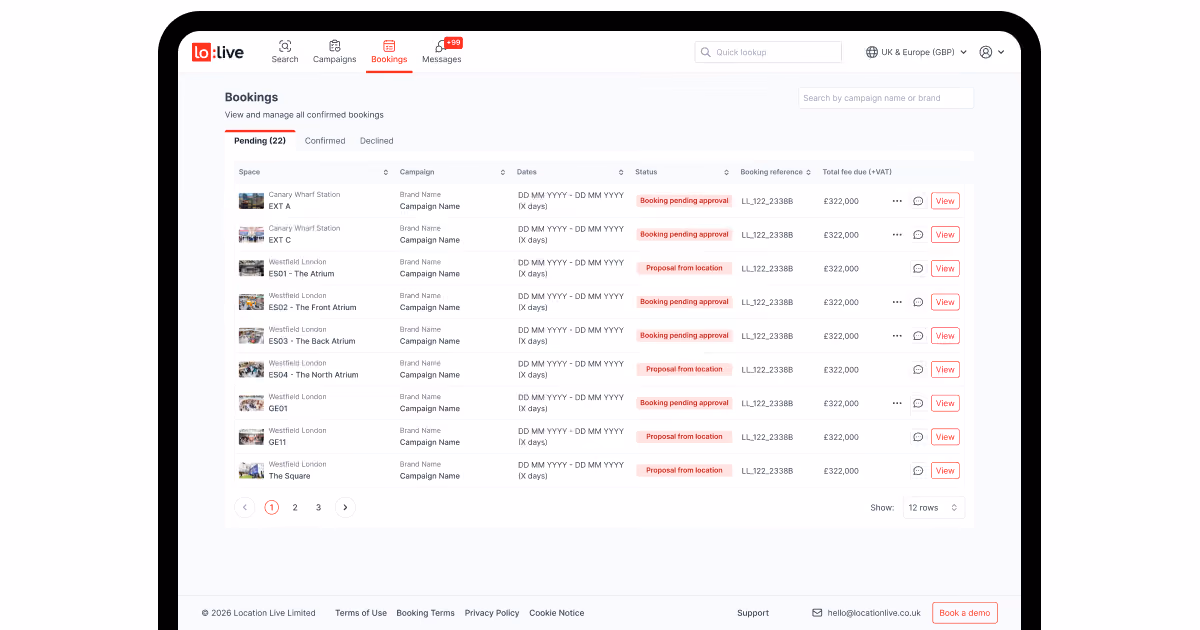Click Proposal from location status for ES01 - The Atrium

pos(684,268)
